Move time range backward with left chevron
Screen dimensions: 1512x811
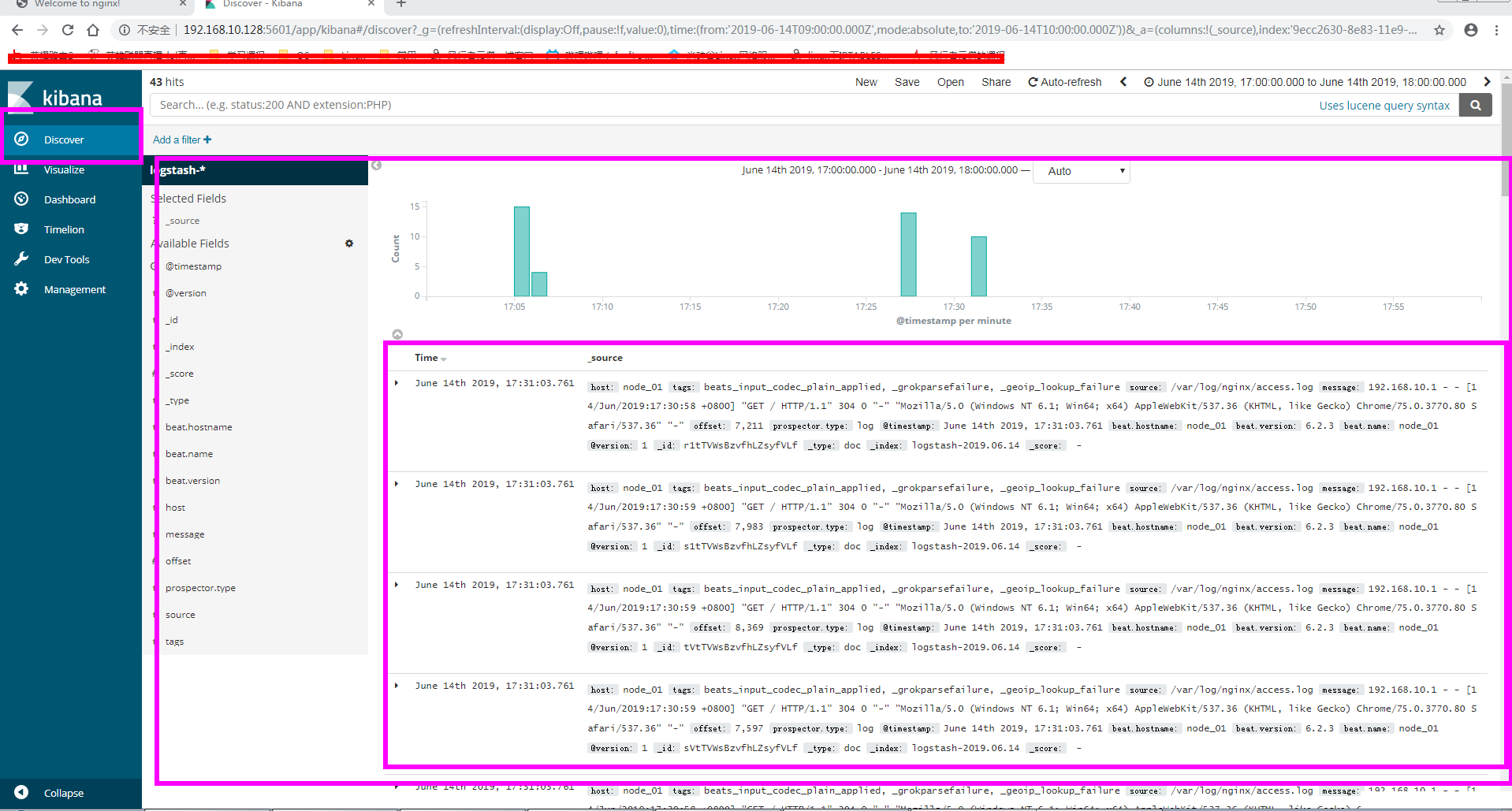pos(1123,82)
